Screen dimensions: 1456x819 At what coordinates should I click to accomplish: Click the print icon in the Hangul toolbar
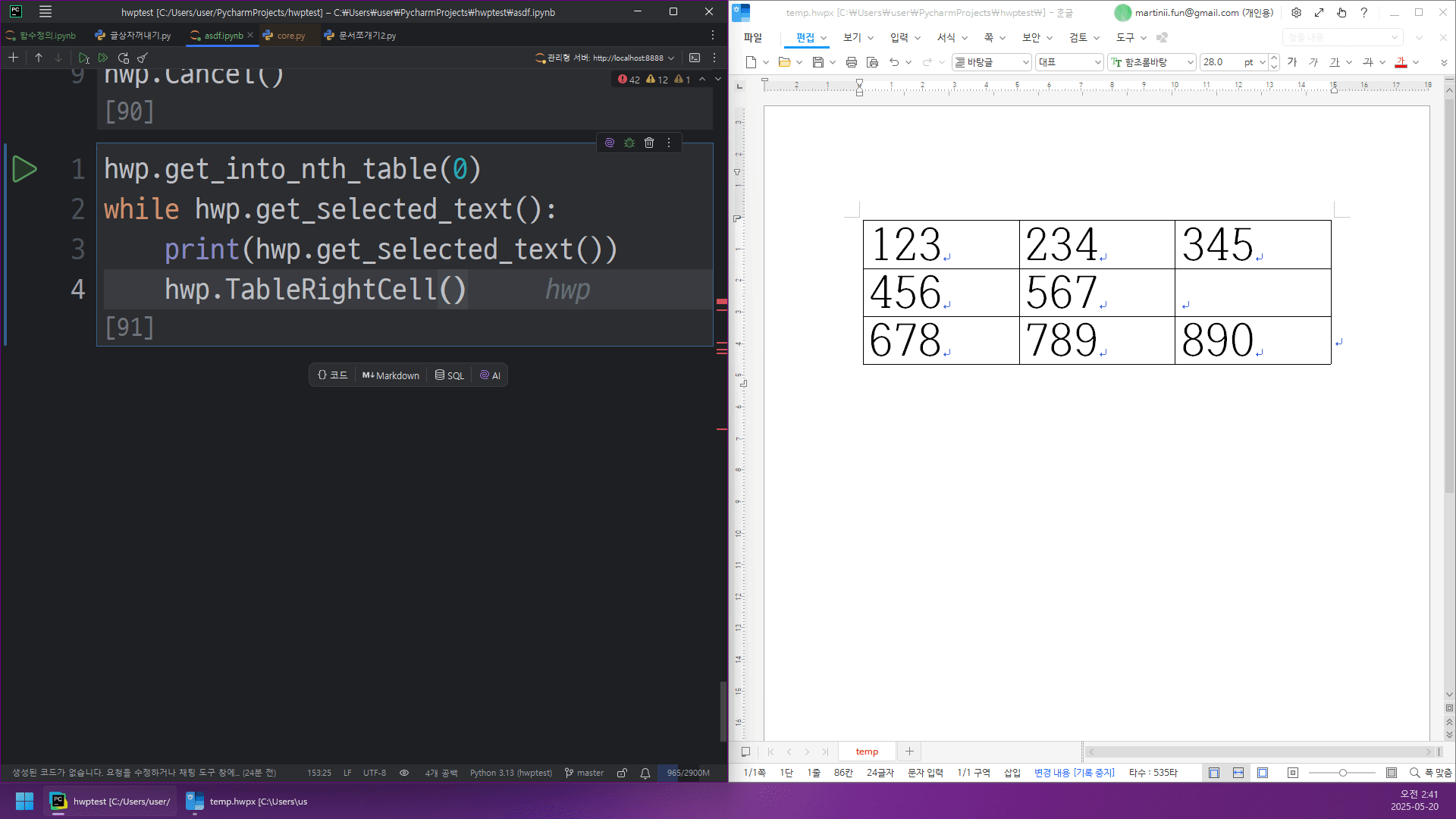pos(851,62)
